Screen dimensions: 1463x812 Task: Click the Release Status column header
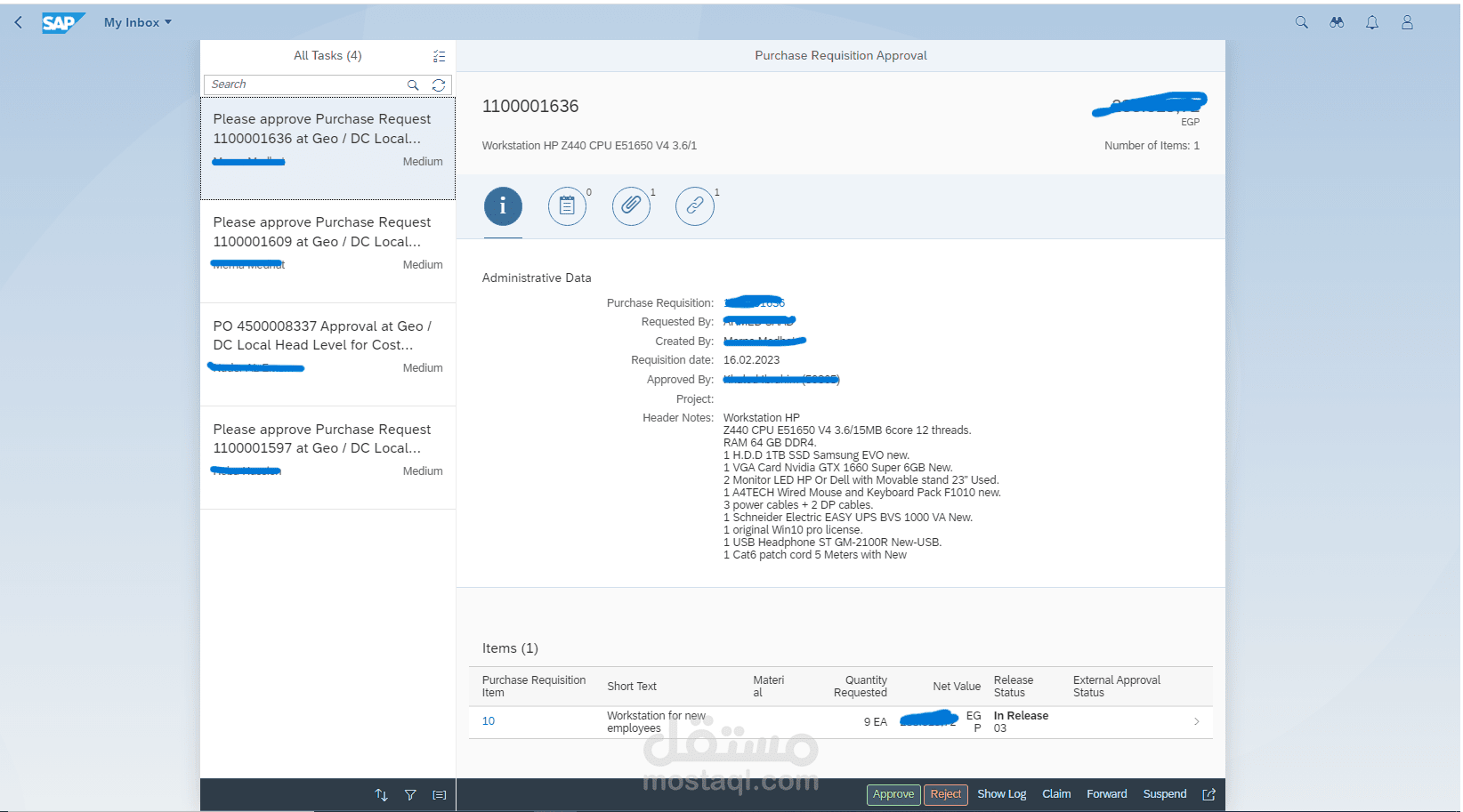tap(1014, 687)
